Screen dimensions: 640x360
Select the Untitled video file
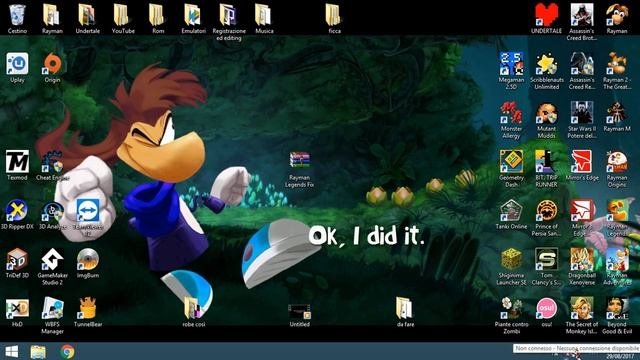[x=300, y=311]
